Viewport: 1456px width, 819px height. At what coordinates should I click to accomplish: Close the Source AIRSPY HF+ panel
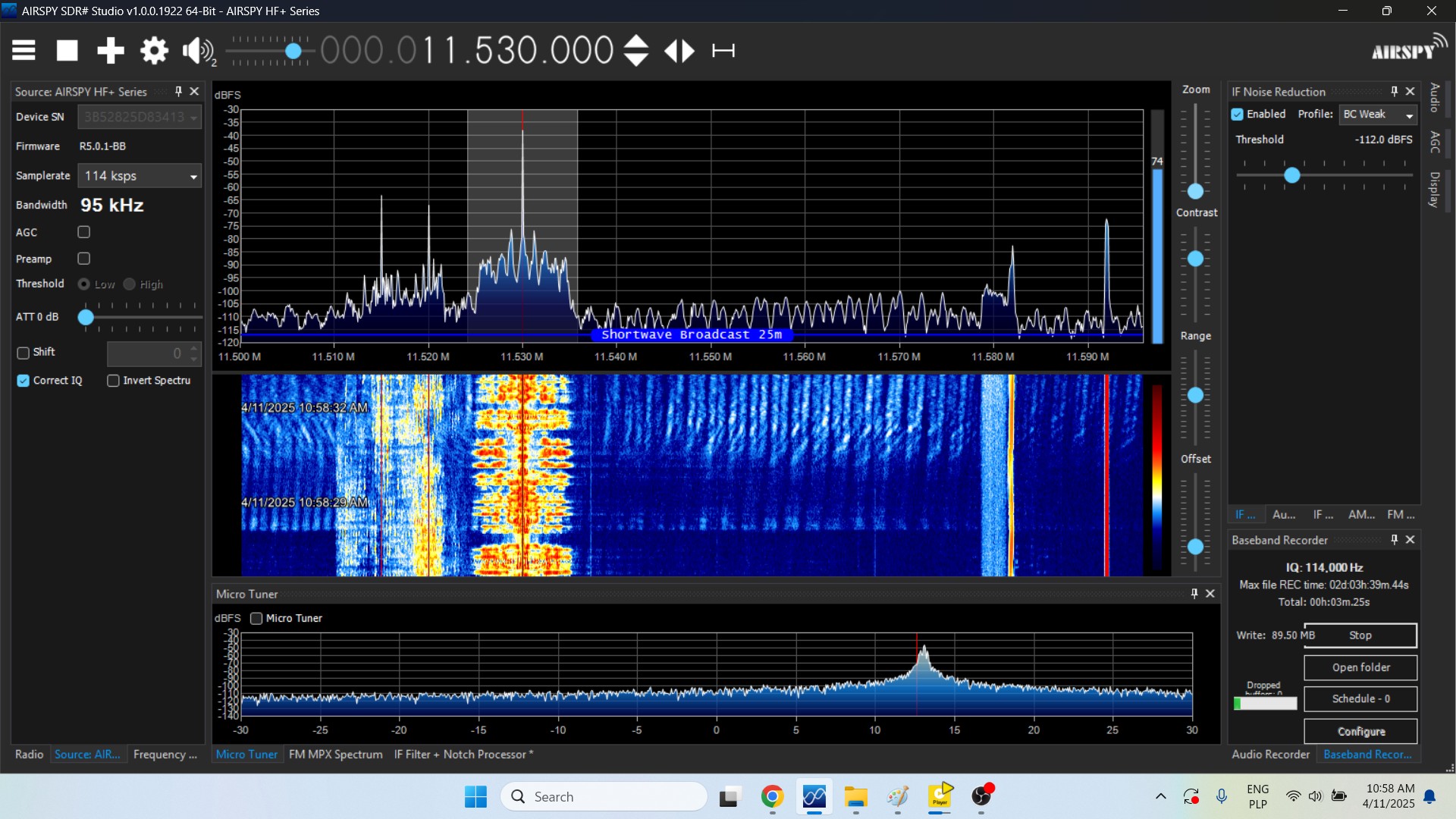tap(194, 91)
